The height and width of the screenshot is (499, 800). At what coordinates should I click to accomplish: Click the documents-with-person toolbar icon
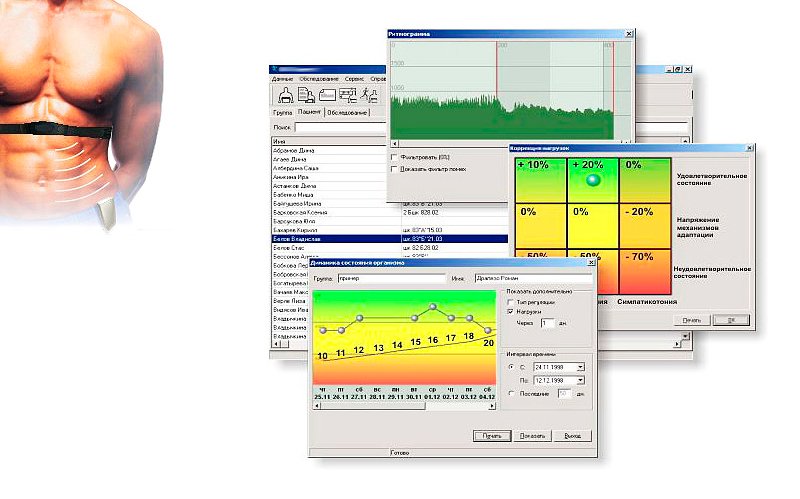tap(306, 95)
